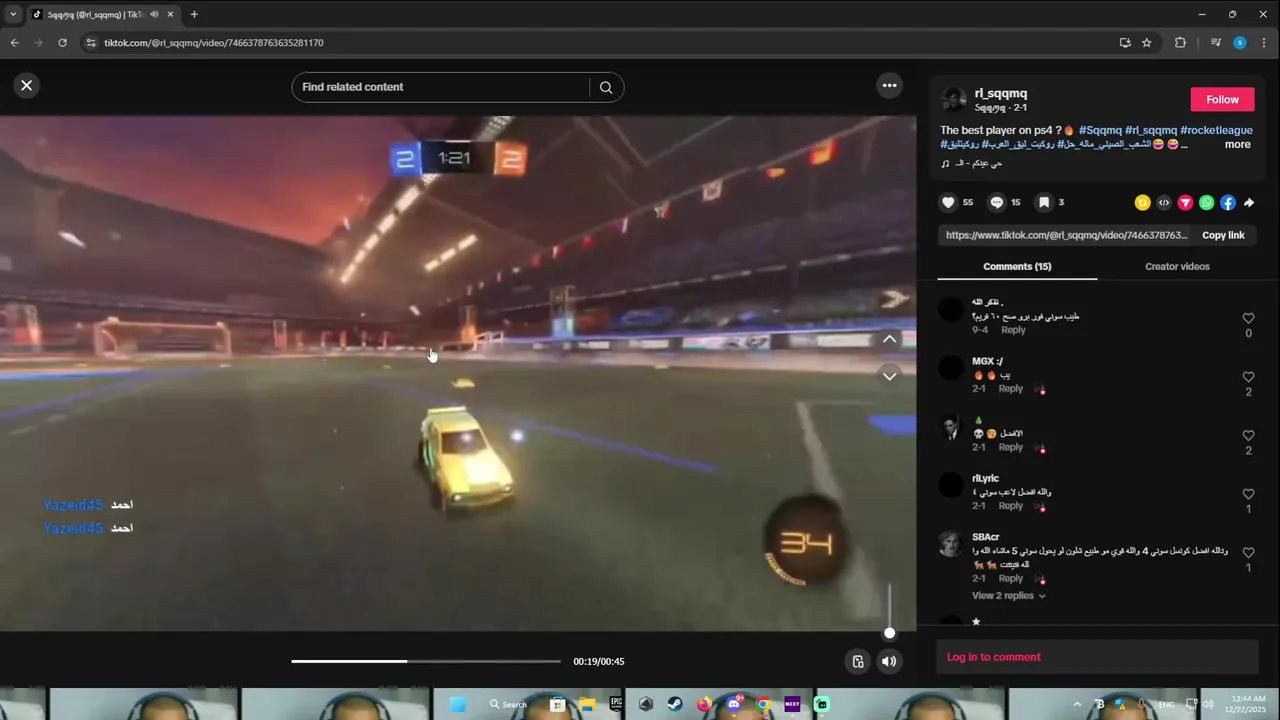Close the video viewer with X
The height and width of the screenshot is (720, 1280).
(27, 85)
